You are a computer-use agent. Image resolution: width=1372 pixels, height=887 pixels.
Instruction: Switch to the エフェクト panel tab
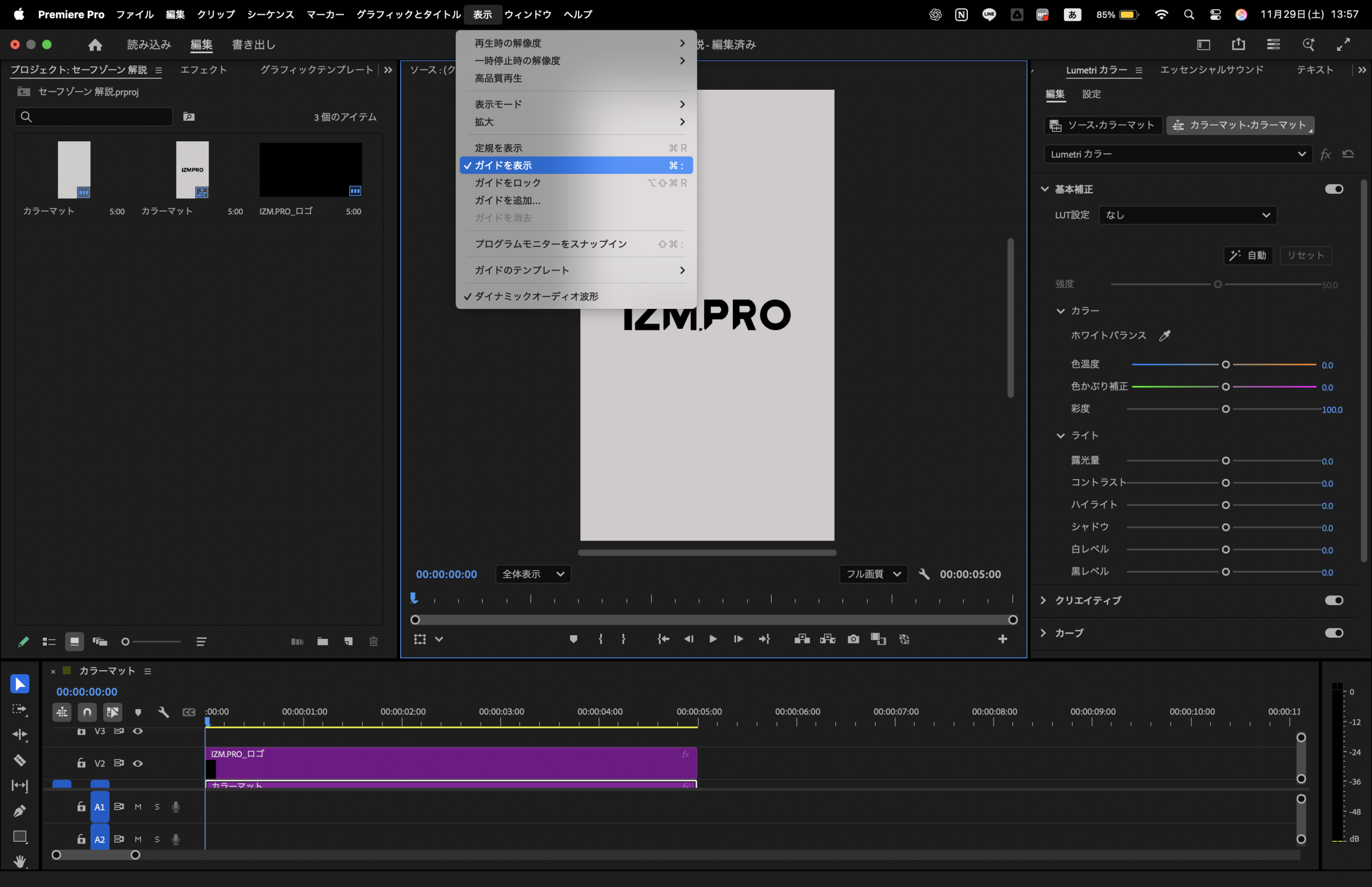(x=204, y=70)
